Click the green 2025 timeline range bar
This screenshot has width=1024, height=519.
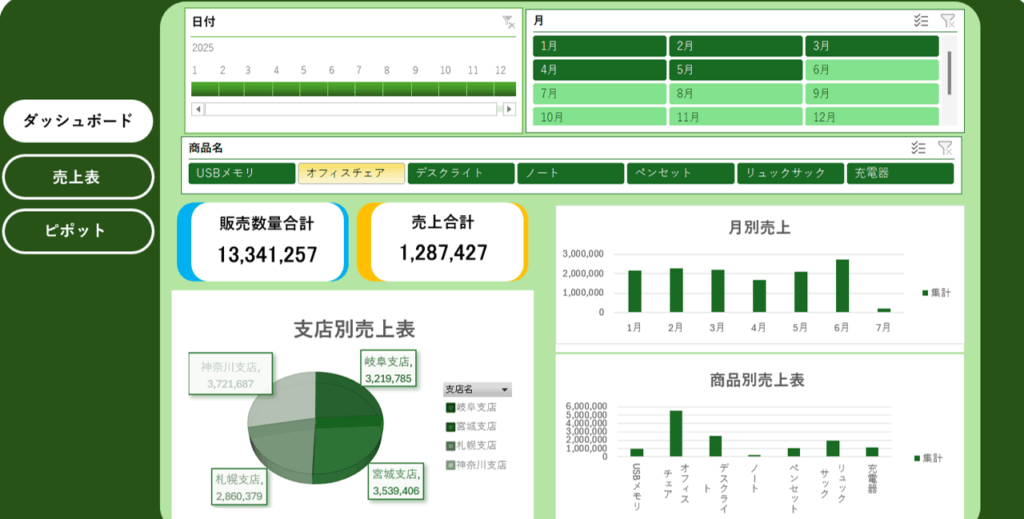coord(354,89)
